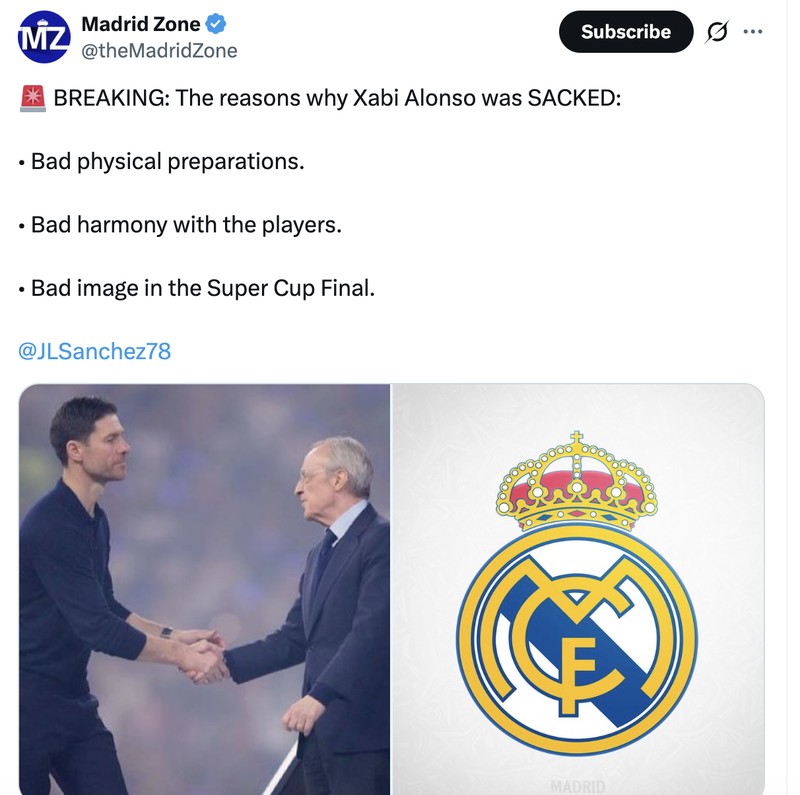
Task: Open the Grok explain icon
Action: pyautogui.click(x=716, y=32)
